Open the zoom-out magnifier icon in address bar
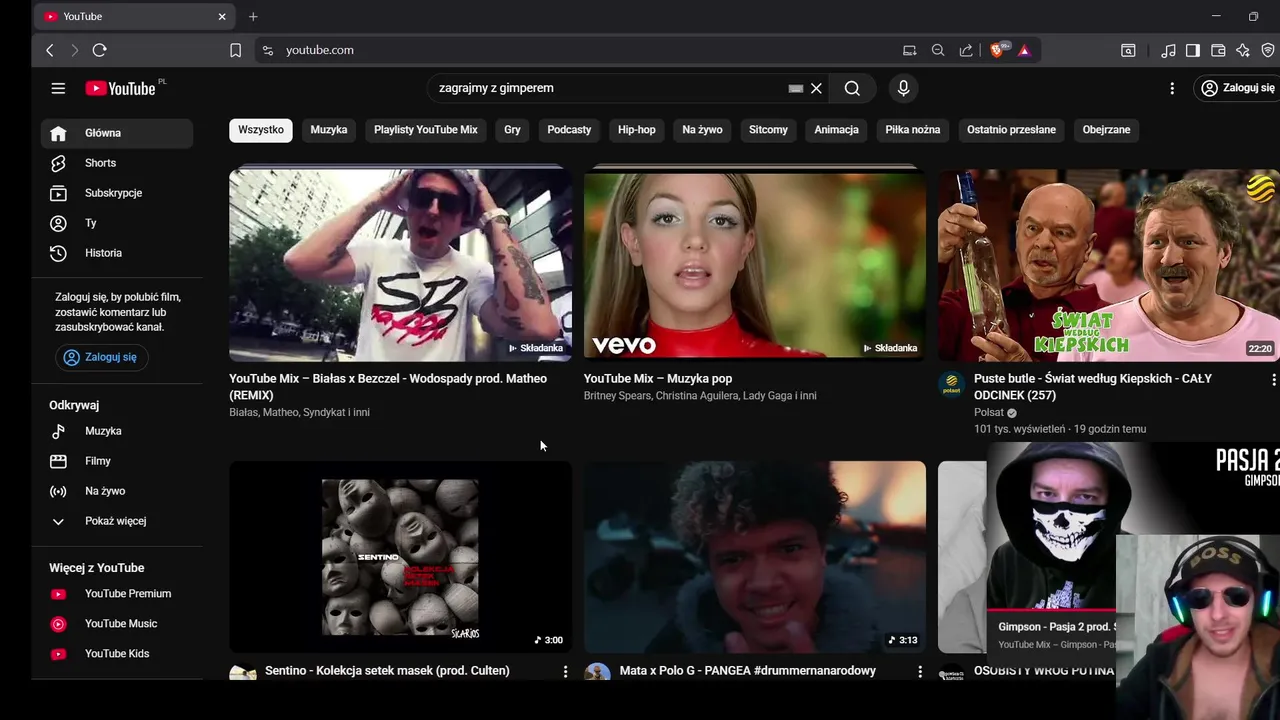 (x=938, y=50)
